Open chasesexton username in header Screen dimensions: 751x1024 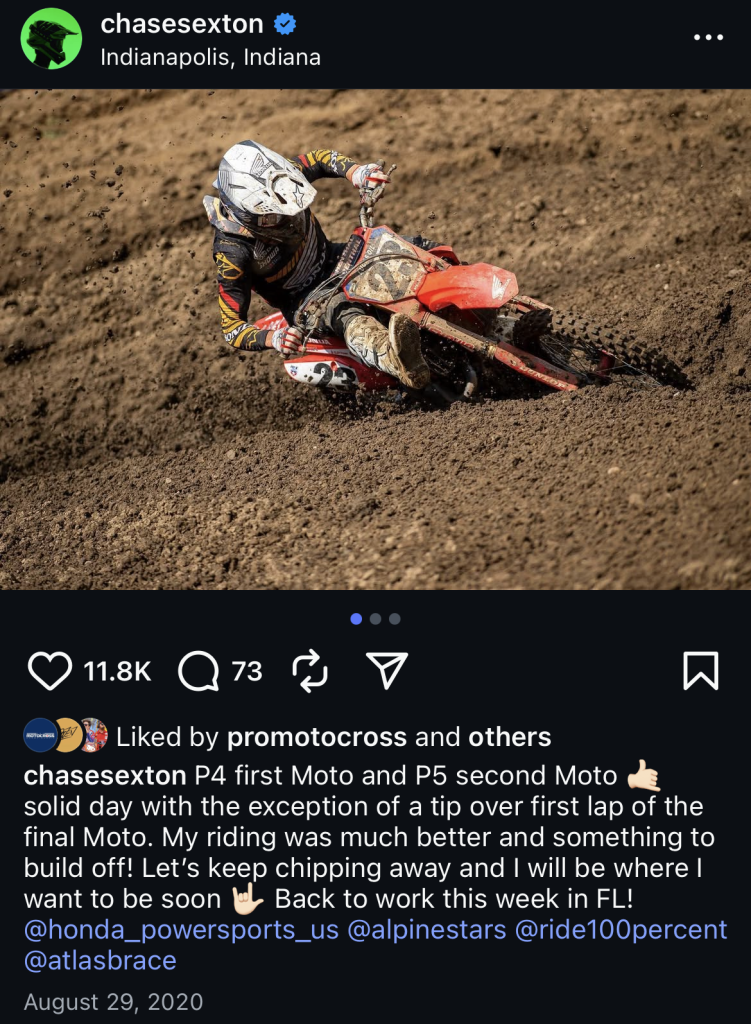coord(182,24)
